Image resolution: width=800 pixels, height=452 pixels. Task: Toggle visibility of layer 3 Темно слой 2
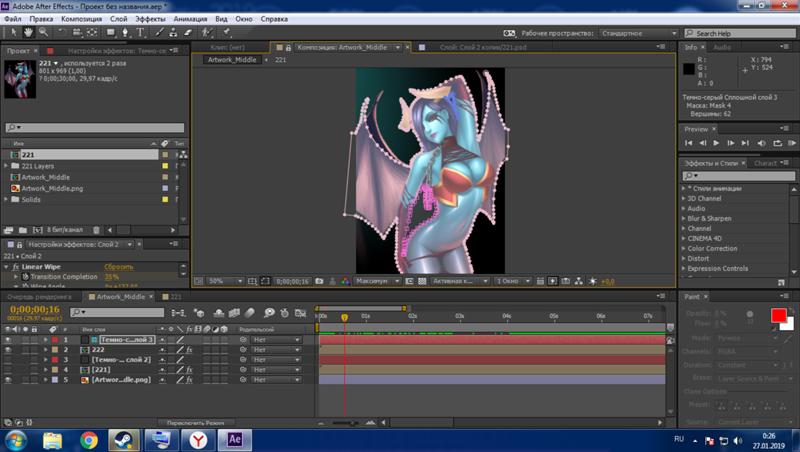click(8, 360)
